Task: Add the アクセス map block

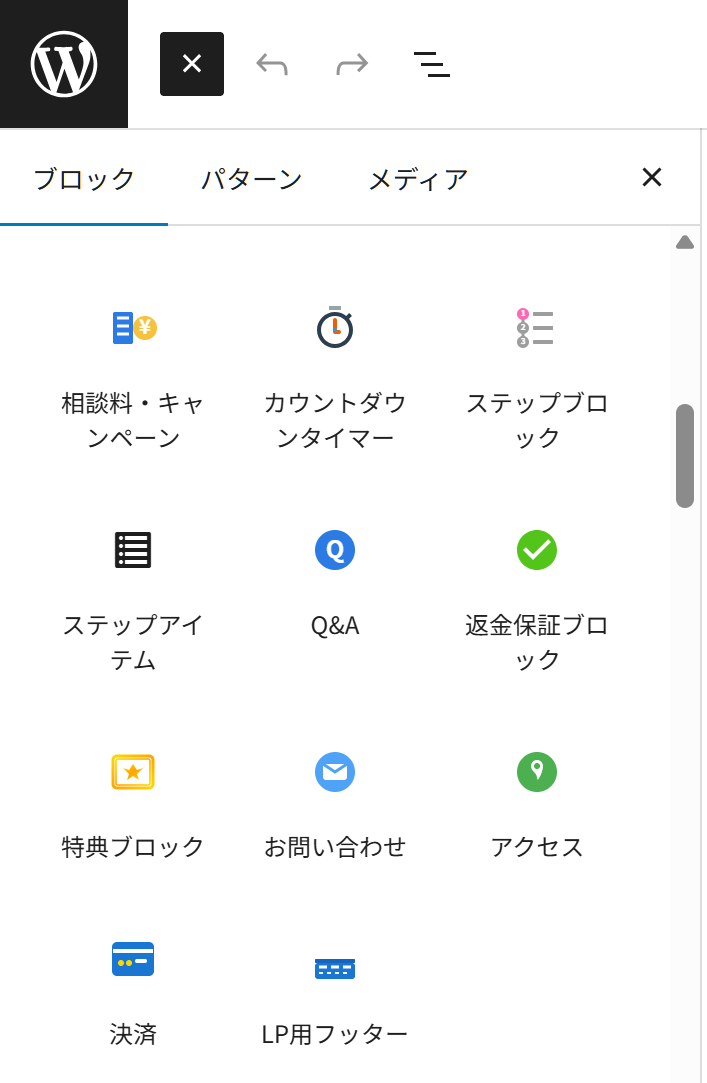Action: (x=537, y=802)
